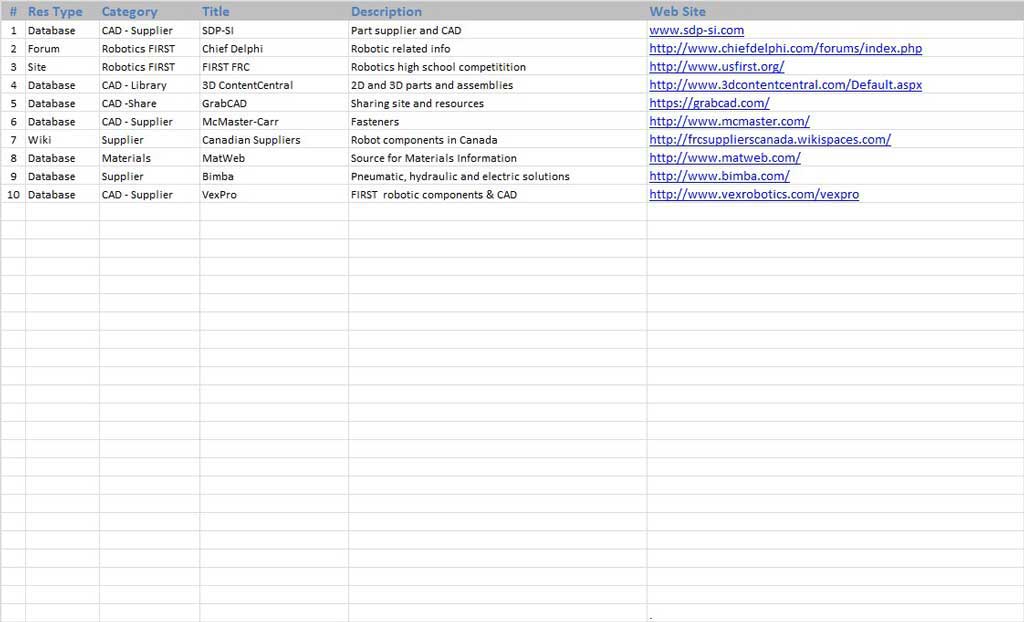Select the "Wiki" resource type cell
1024x622 pixels.
click(40, 139)
